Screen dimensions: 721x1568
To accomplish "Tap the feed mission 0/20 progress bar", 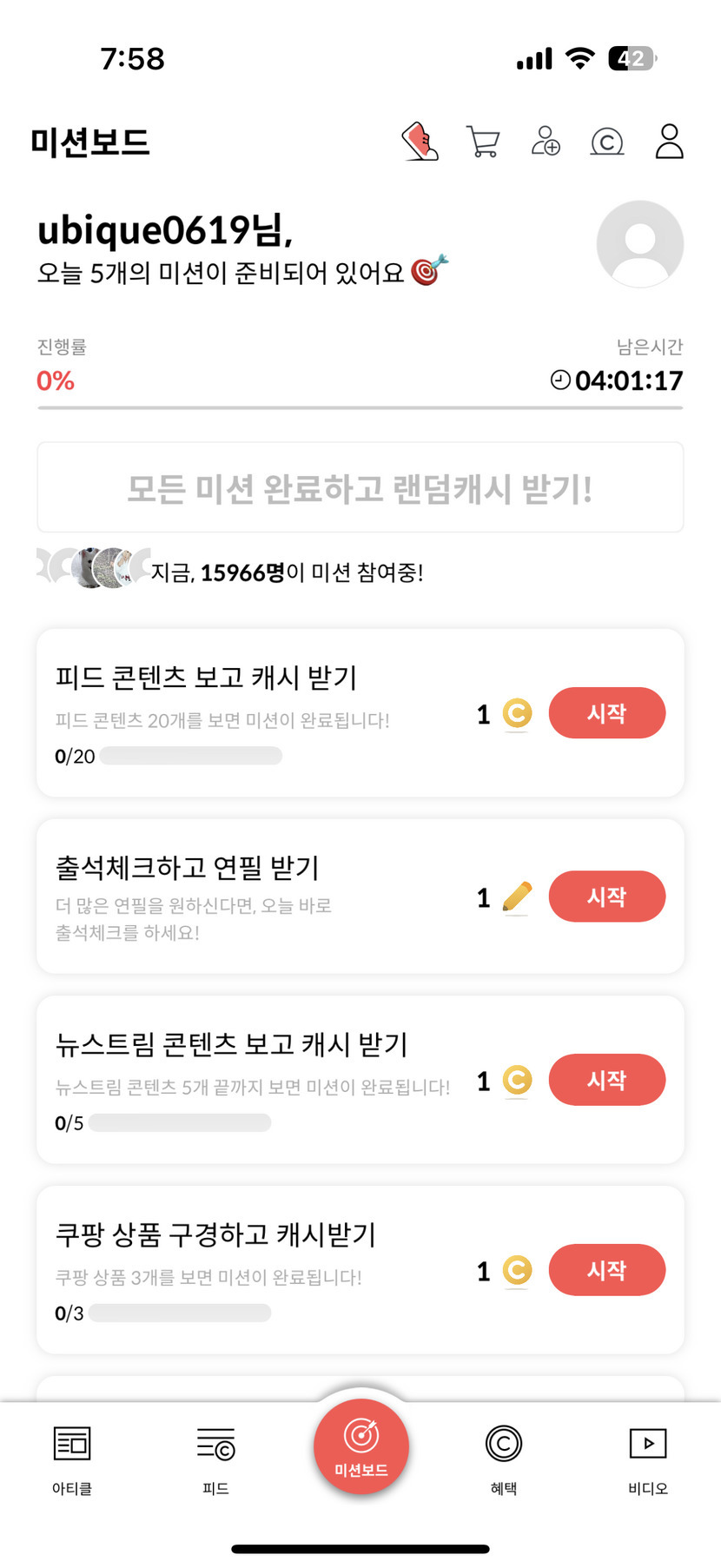I will (190, 756).
